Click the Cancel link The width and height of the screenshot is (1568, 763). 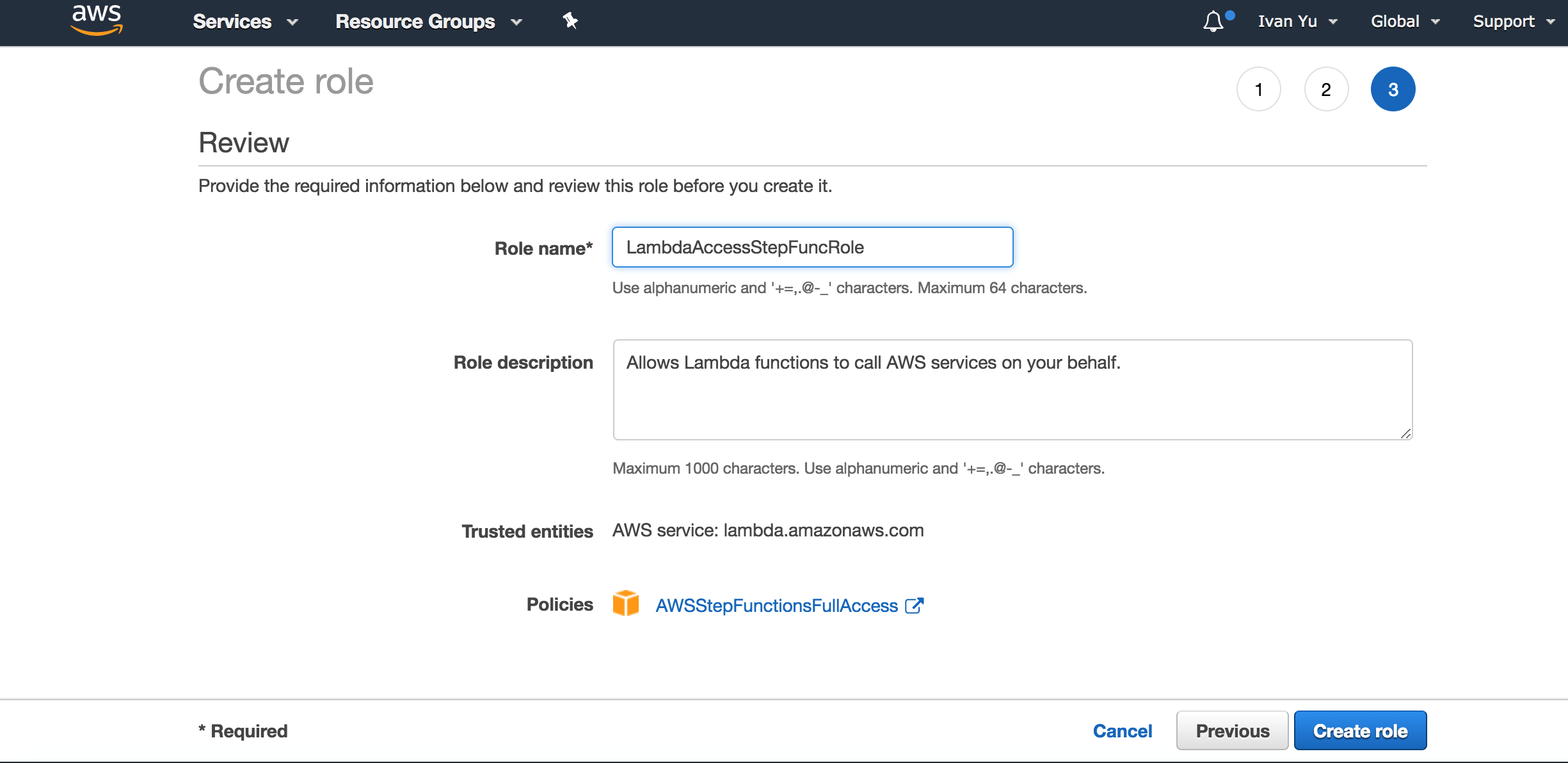1122,731
